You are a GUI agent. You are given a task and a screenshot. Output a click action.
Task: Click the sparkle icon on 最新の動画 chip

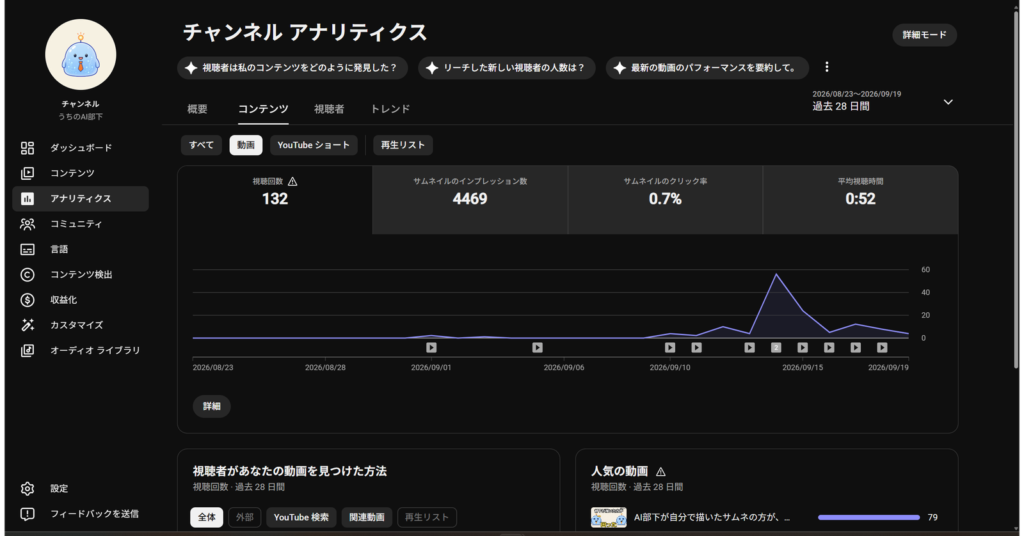pyautogui.click(x=619, y=68)
